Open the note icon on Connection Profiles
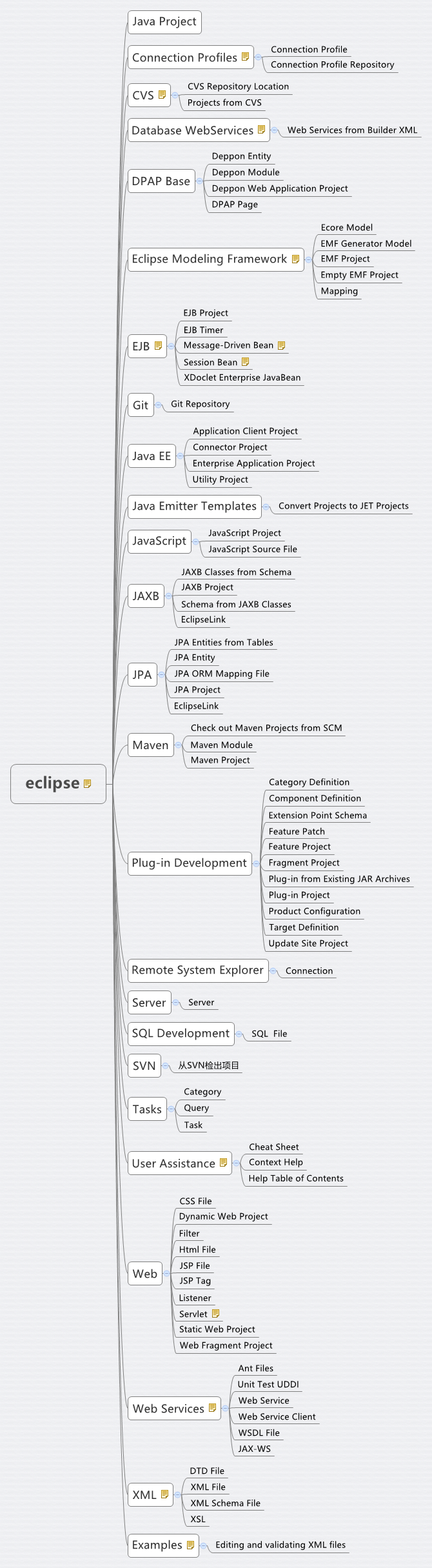Viewport: 432px width, 1568px height. coord(245,57)
